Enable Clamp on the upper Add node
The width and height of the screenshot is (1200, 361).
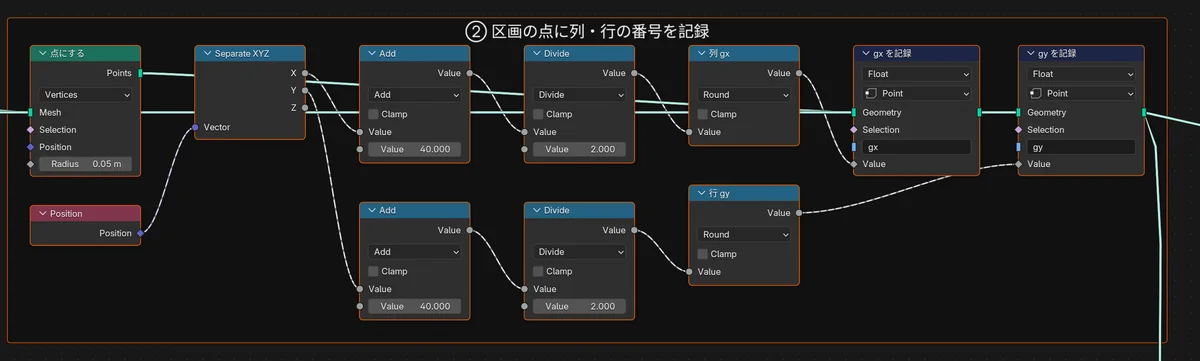pos(374,114)
